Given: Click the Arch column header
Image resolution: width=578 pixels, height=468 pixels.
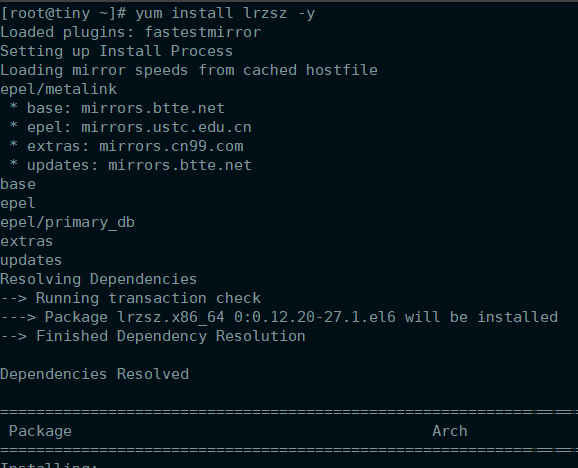Looking at the screenshot, I should pyautogui.click(x=450, y=431).
